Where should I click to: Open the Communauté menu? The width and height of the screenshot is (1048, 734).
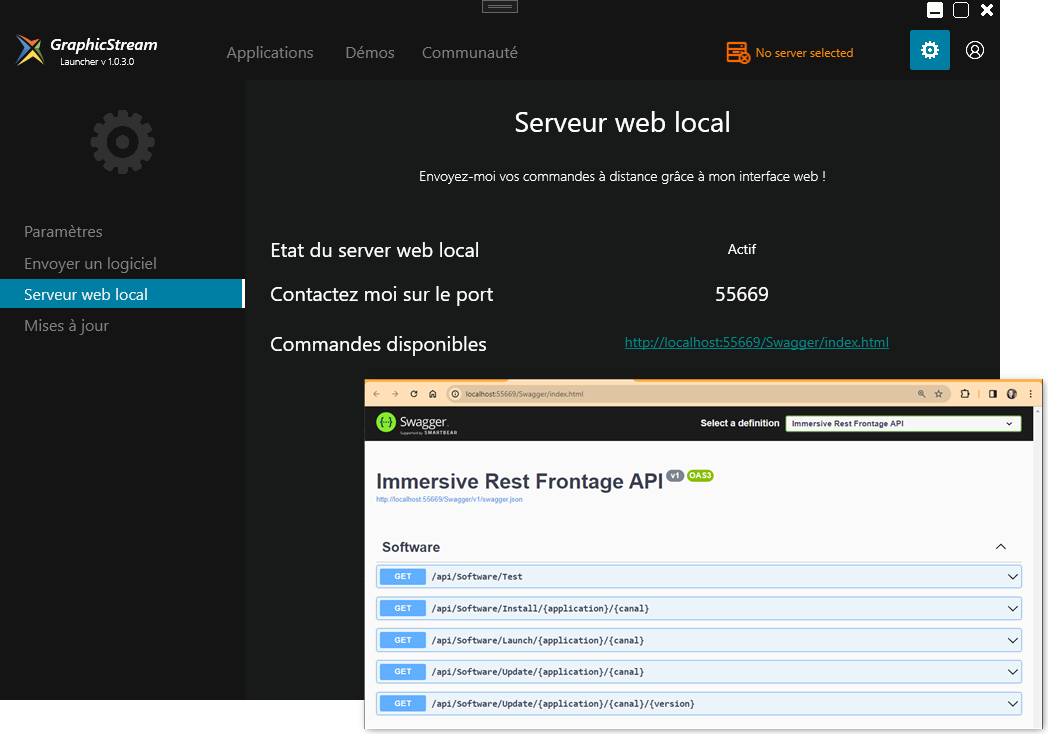pos(470,53)
